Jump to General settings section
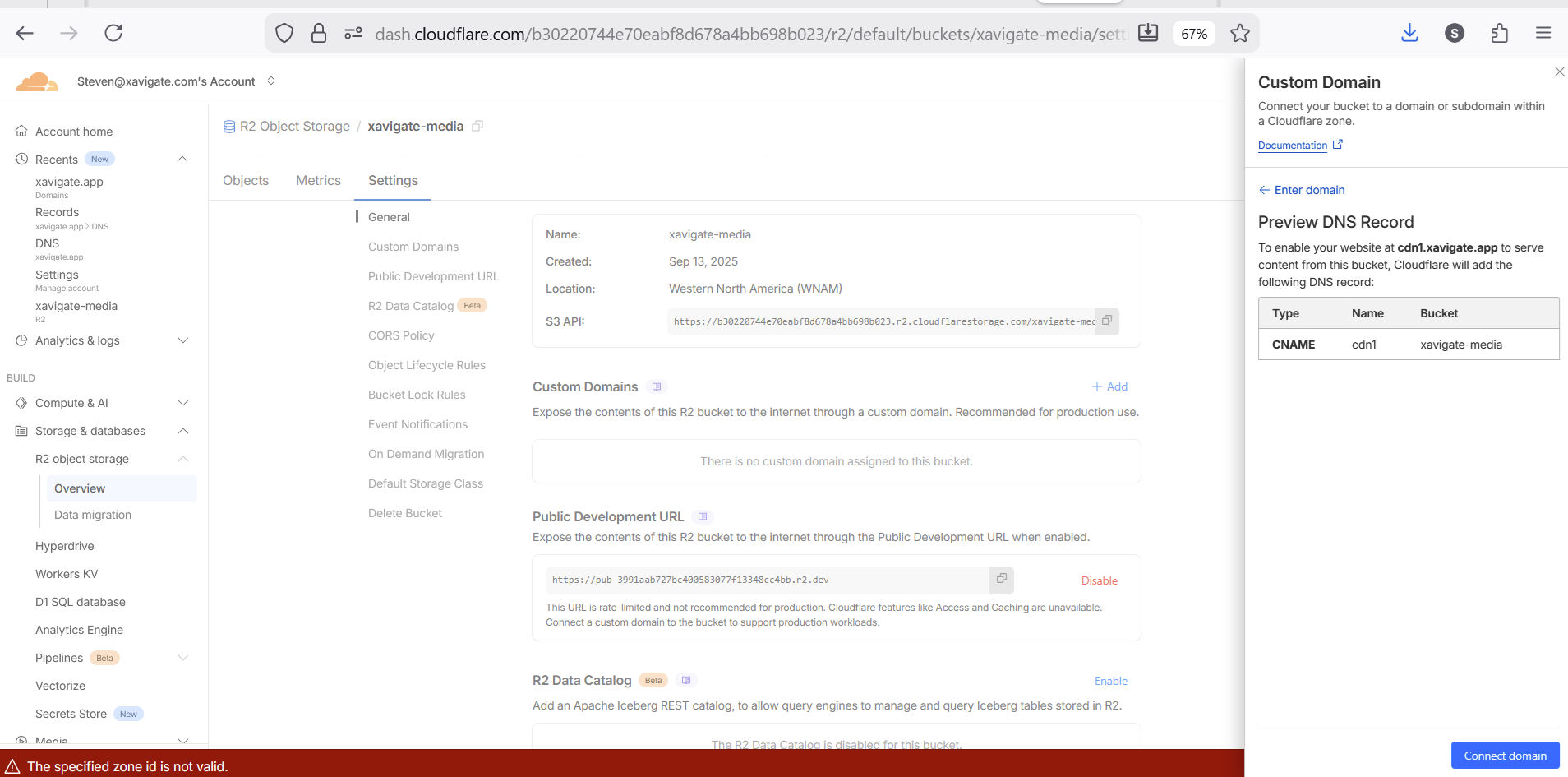1568x777 pixels. click(x=389, y=217)
